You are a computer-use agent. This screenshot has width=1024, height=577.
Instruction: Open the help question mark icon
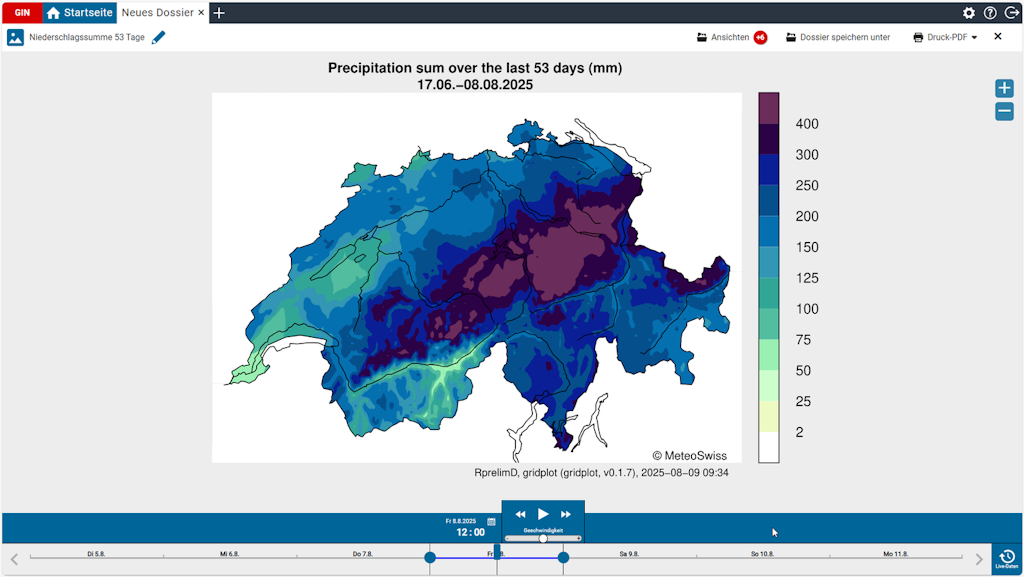tap(990, 13)
